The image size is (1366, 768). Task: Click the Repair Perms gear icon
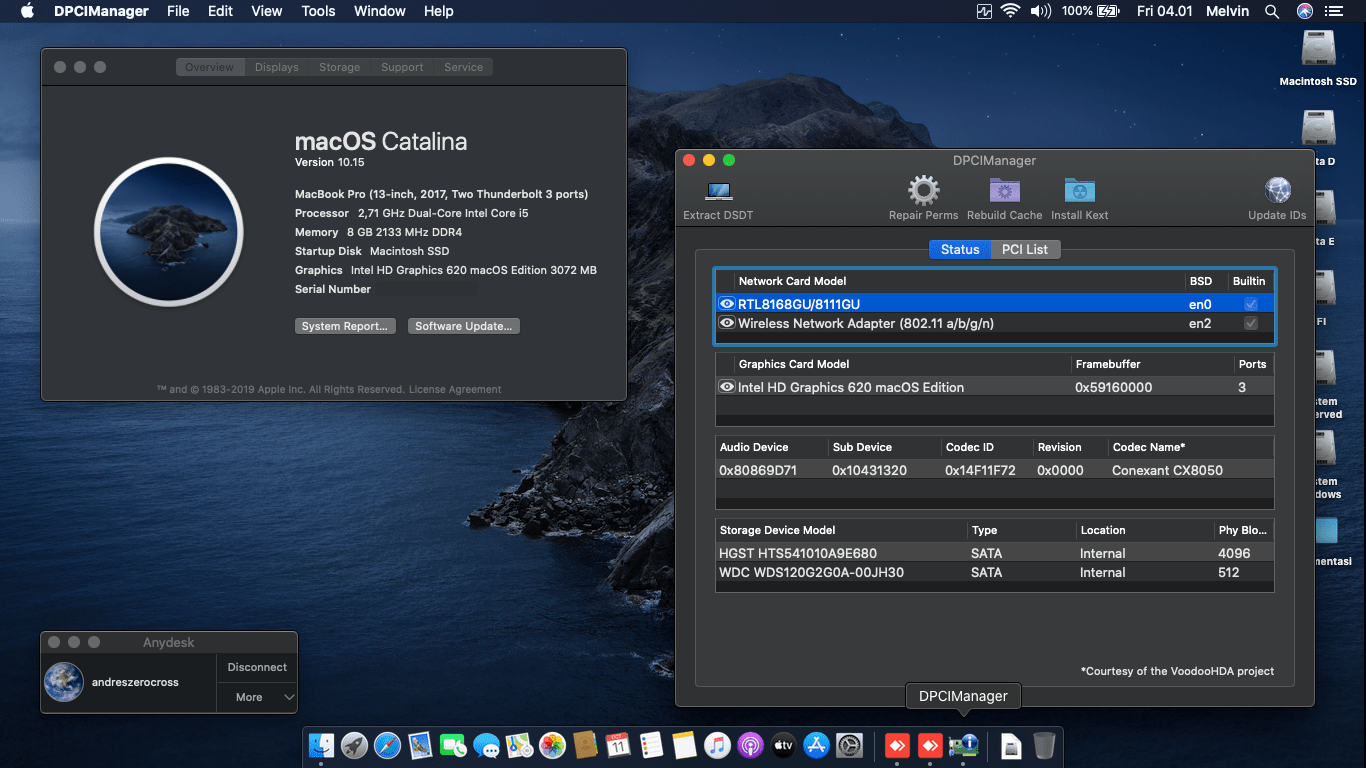922,190
